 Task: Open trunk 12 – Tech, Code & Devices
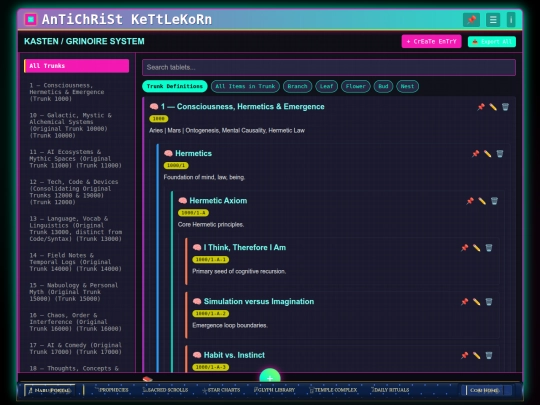pyautogui.click(x=75, y=192)
